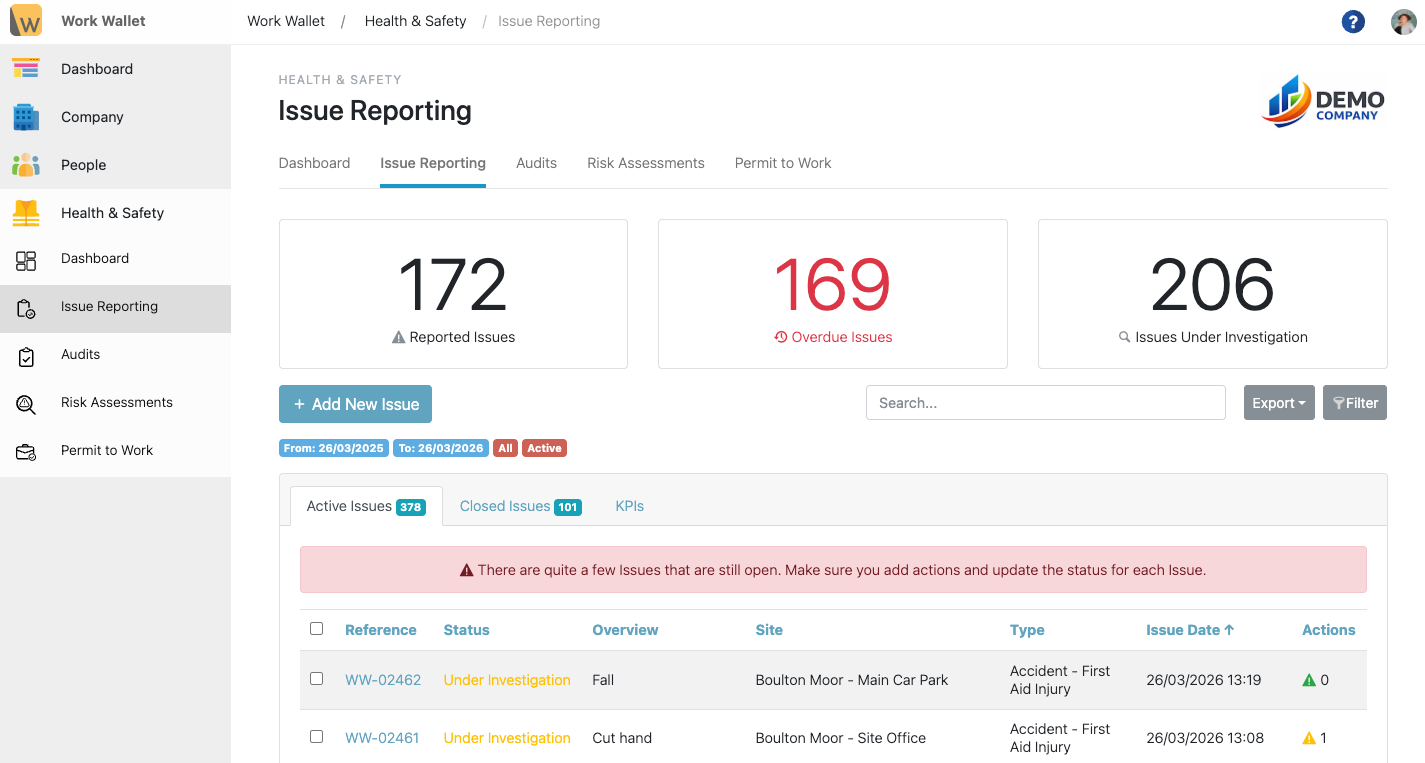The image size is (1425, 763).
Task: Check the checkbox for issue WW-02462
Action: [x=317, y=678]
